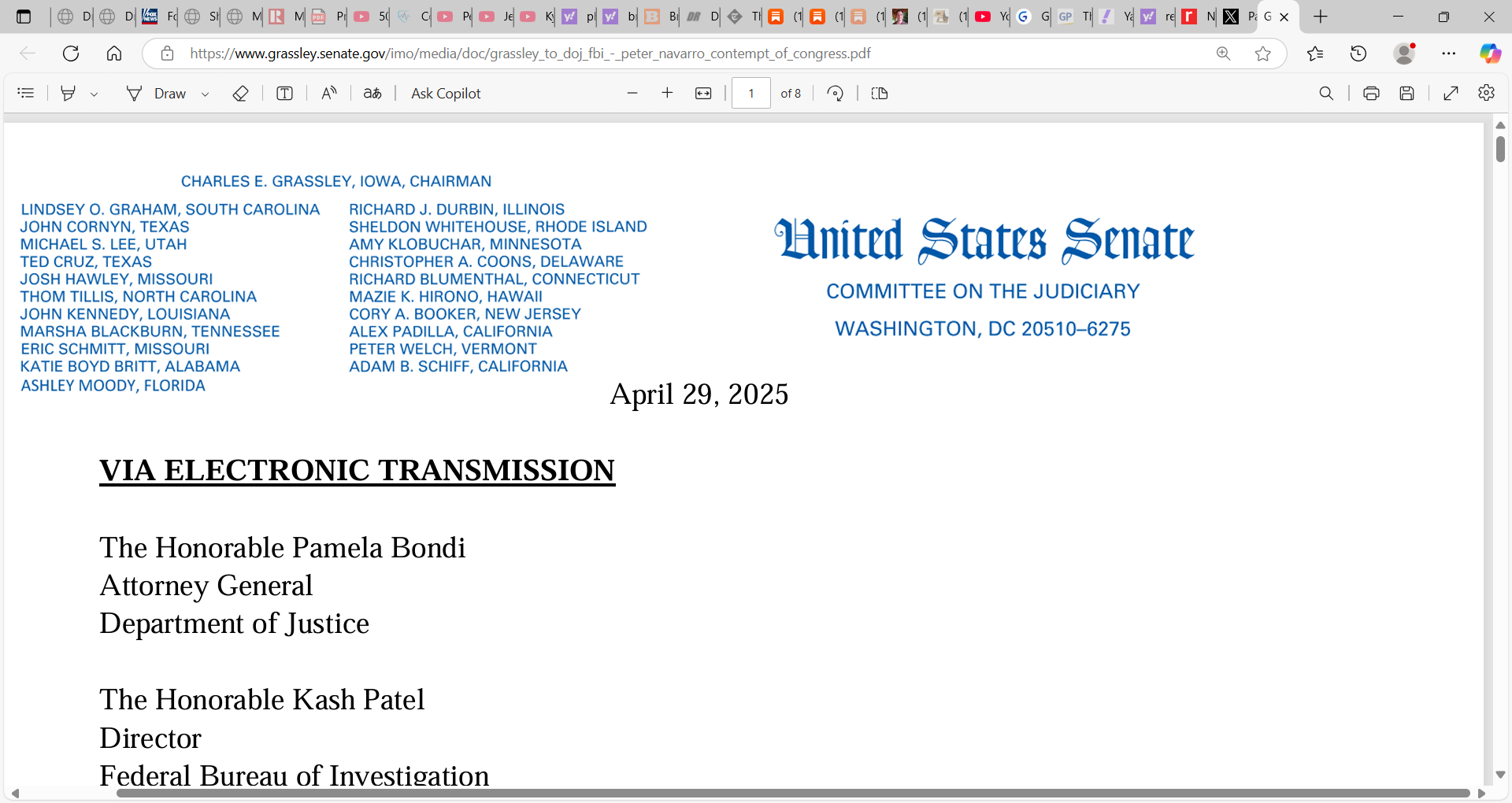Rotate the PDF page

coord(836,93)
